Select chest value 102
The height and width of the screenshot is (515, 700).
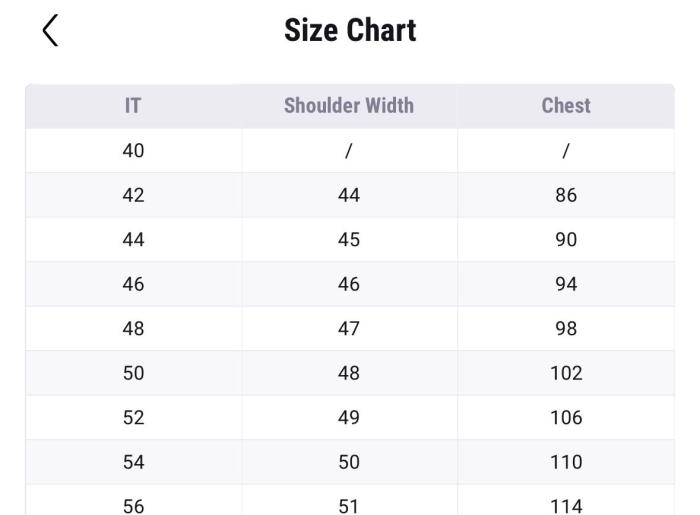pyautogui.click(x=566, y=373)
